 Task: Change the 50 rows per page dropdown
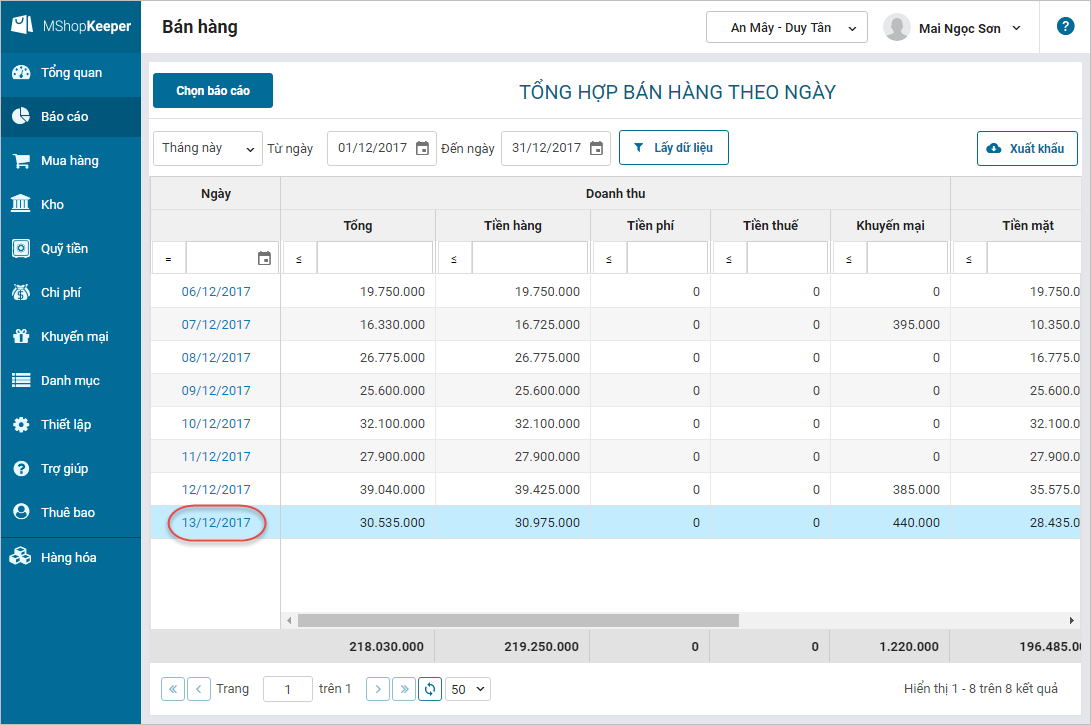pos(468,689)
